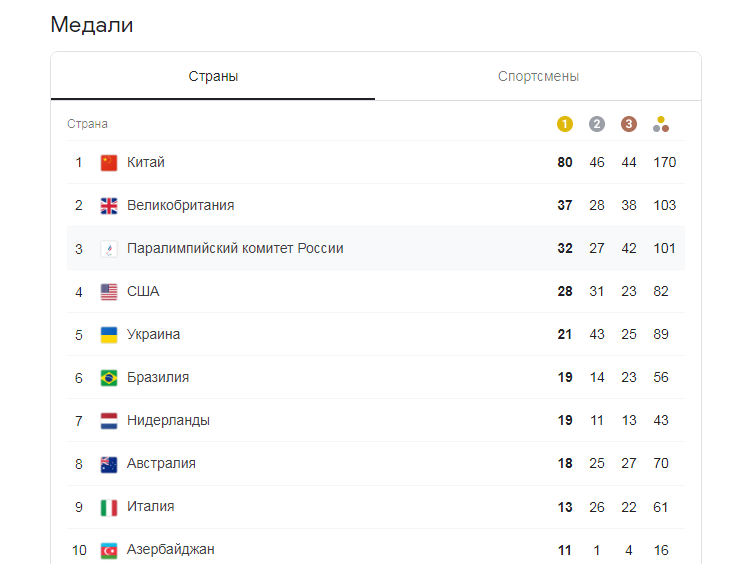Viewport: 750px width, 564px height.
Task: Click the Италия country name
Action: [x=150, y=506]
